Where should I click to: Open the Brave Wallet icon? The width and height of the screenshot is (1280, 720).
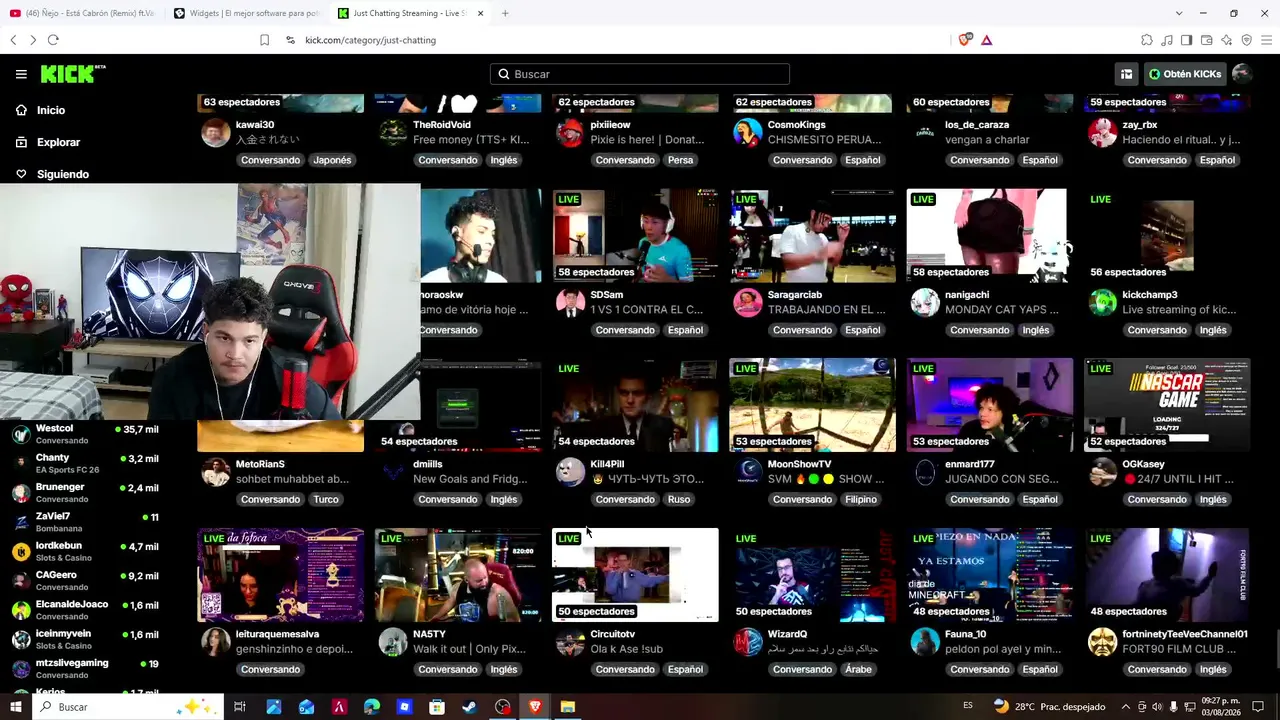coord(1207,40)
